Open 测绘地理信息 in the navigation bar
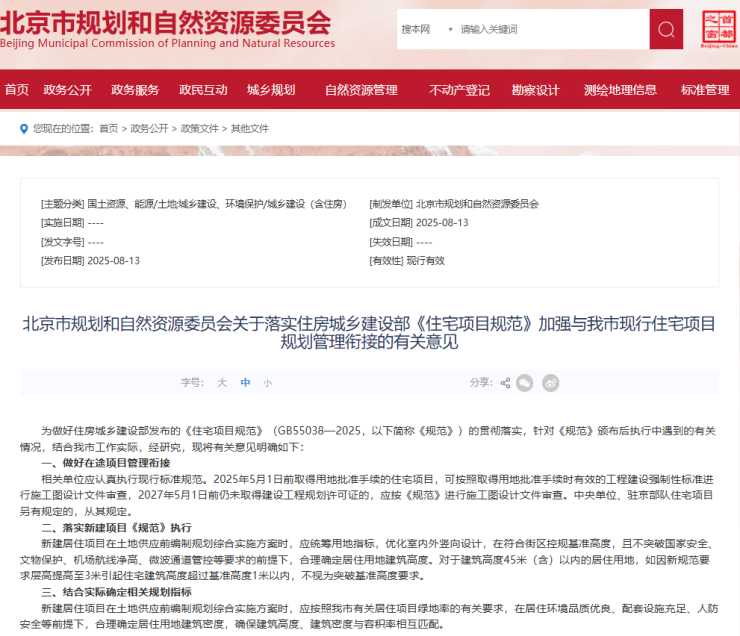The height and width of the screenshot is (636, 740). pos(620,90)
